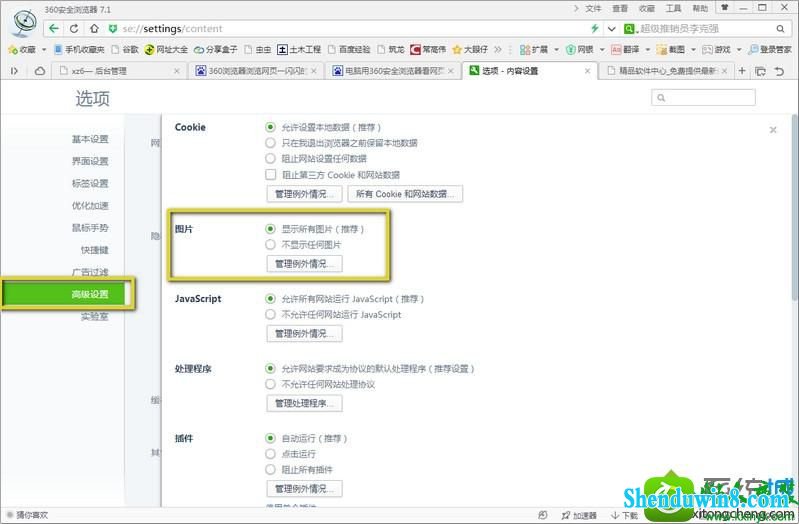Click the green lightning speed-mode icon
Image resolution: width=799 pixels, height=524 pixels.
pyautogui.click(x=594, y=29)
